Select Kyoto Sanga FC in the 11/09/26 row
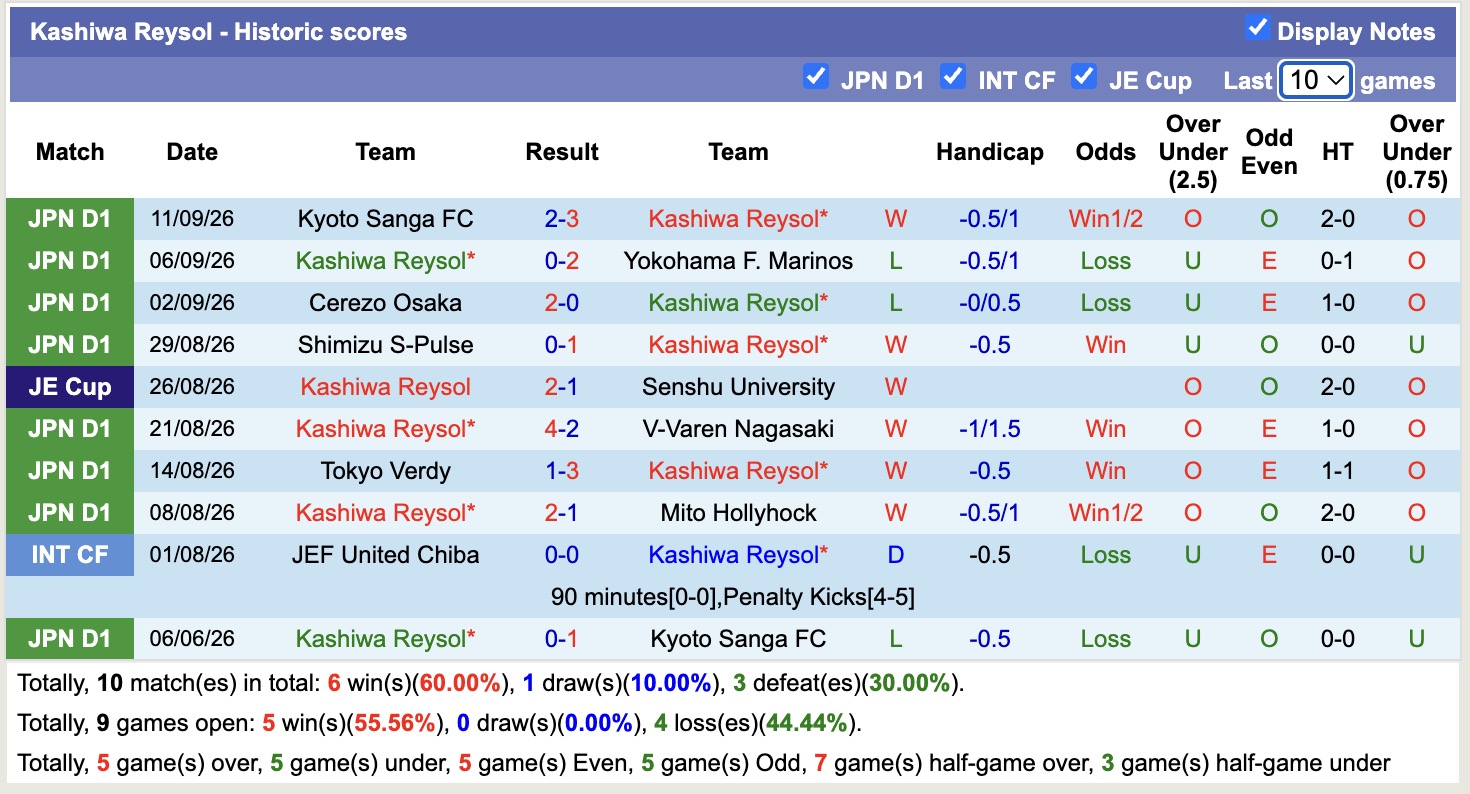This screenshot has width=1470, height=794. [385, 219]
